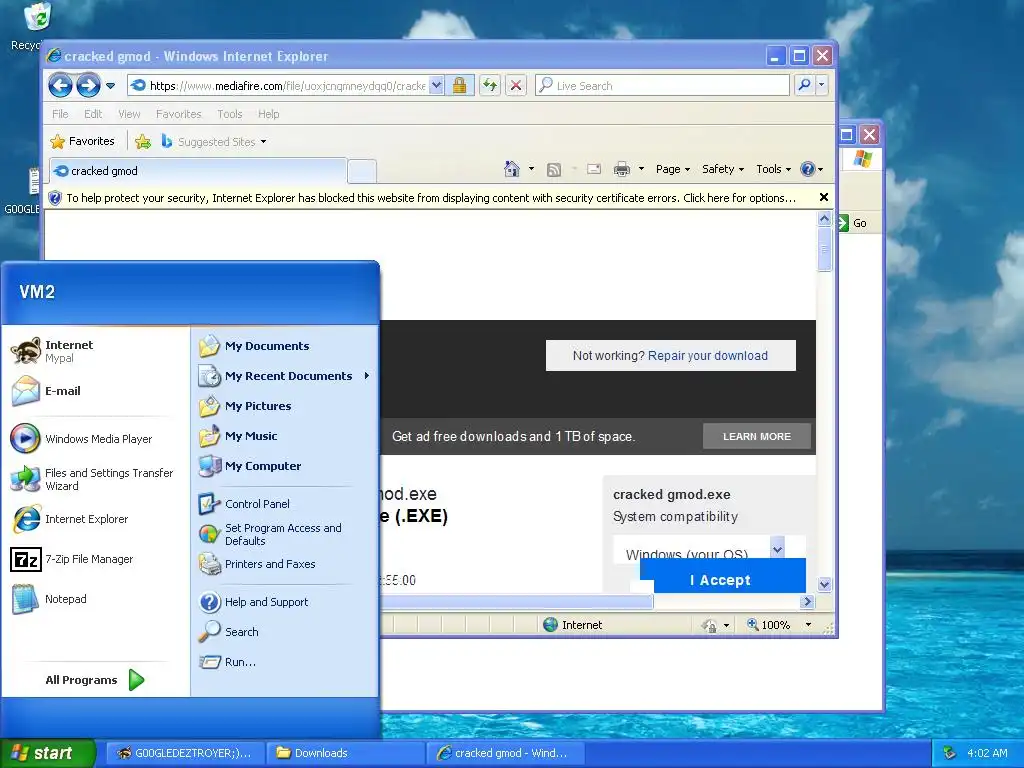Open E-mail from Start menu
This screenshot has height=768, width=1024.
pos(96,391)
